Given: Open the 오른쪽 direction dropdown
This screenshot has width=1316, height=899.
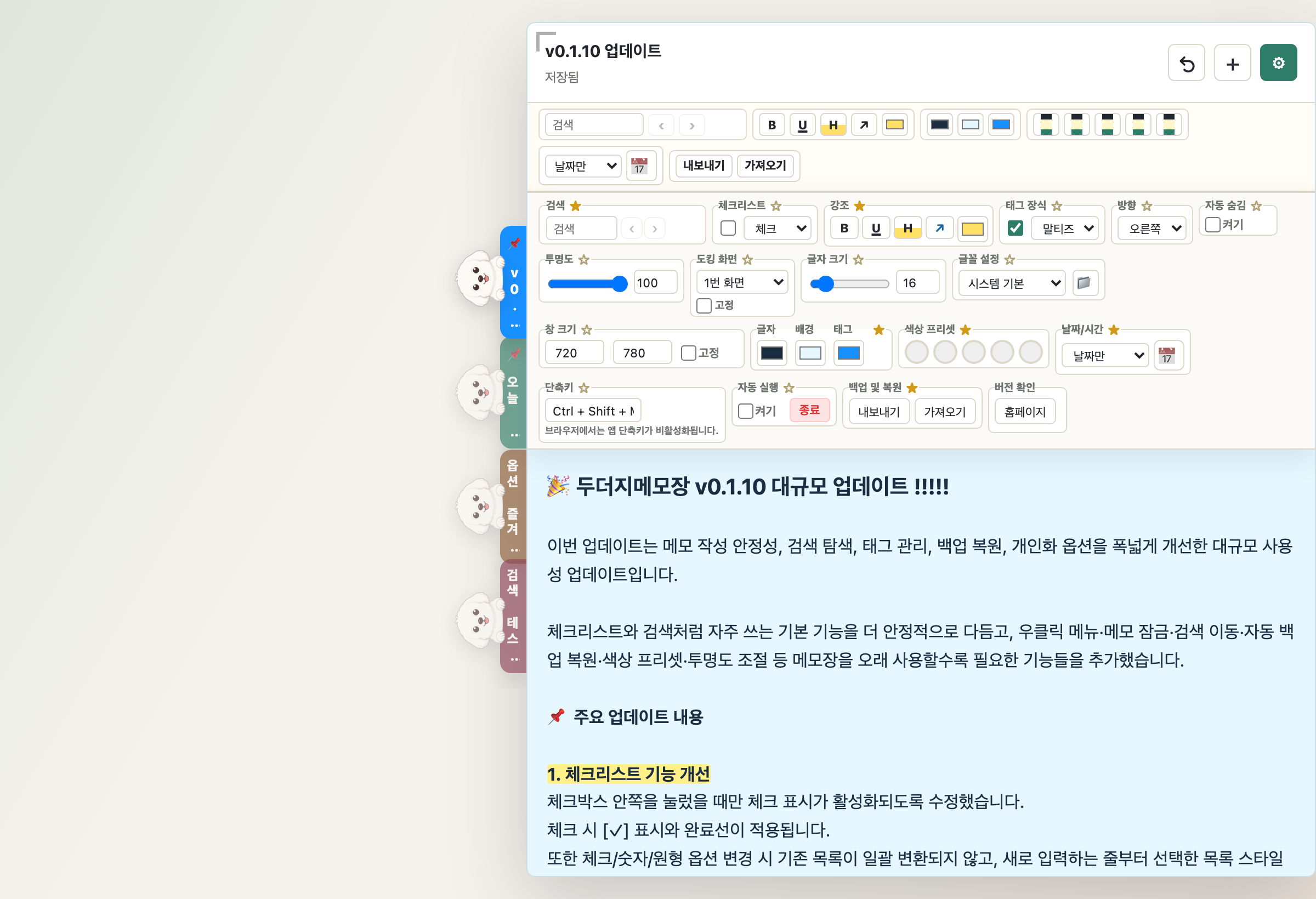Looking at the screenshot, I should tap(1152, 228).
